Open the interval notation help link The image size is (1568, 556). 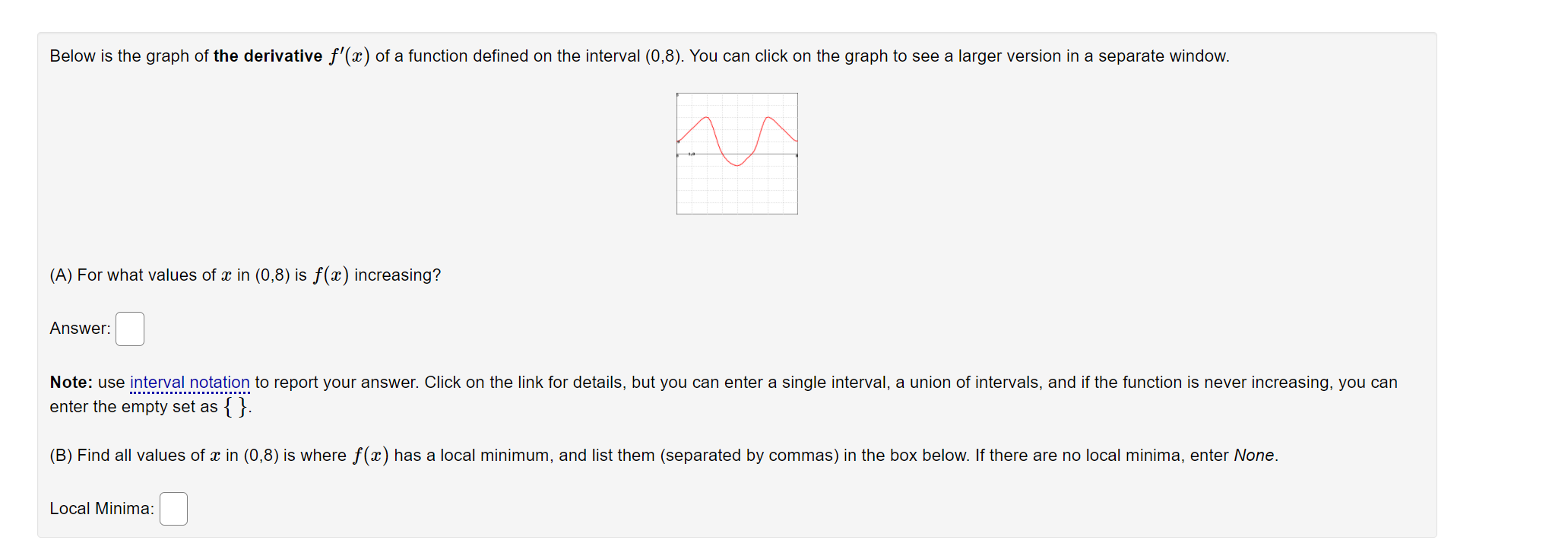coord(190,382)
